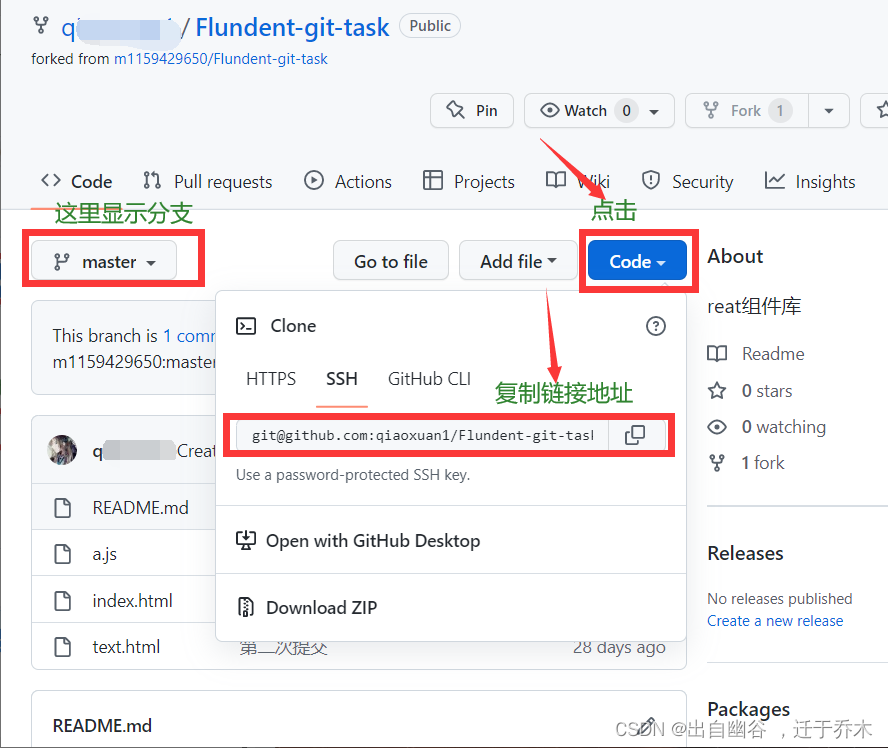This screenshot has height=748, width=888.
Task: Click the pull request icon
Action: pos(152,181)
